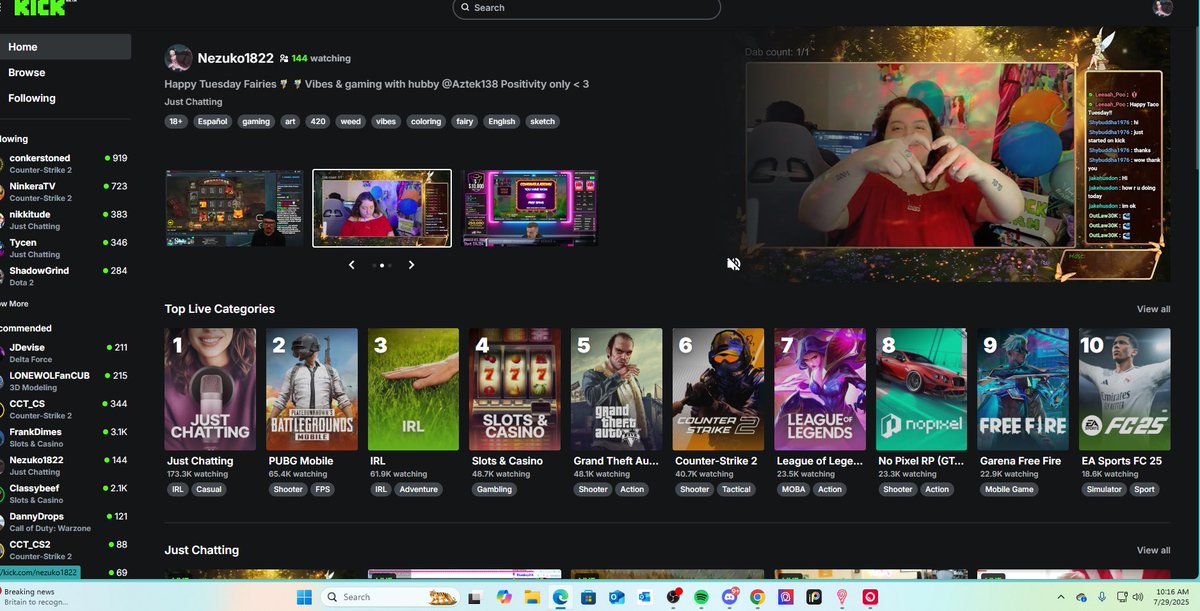This screenshot has height=611, width=1200.
Task: Go to next featured stream arrow
Action: tap(411, 265)
